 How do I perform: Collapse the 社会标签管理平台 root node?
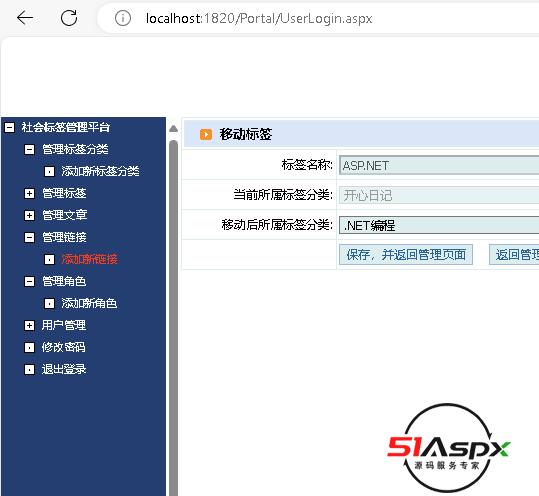[10, 128]
